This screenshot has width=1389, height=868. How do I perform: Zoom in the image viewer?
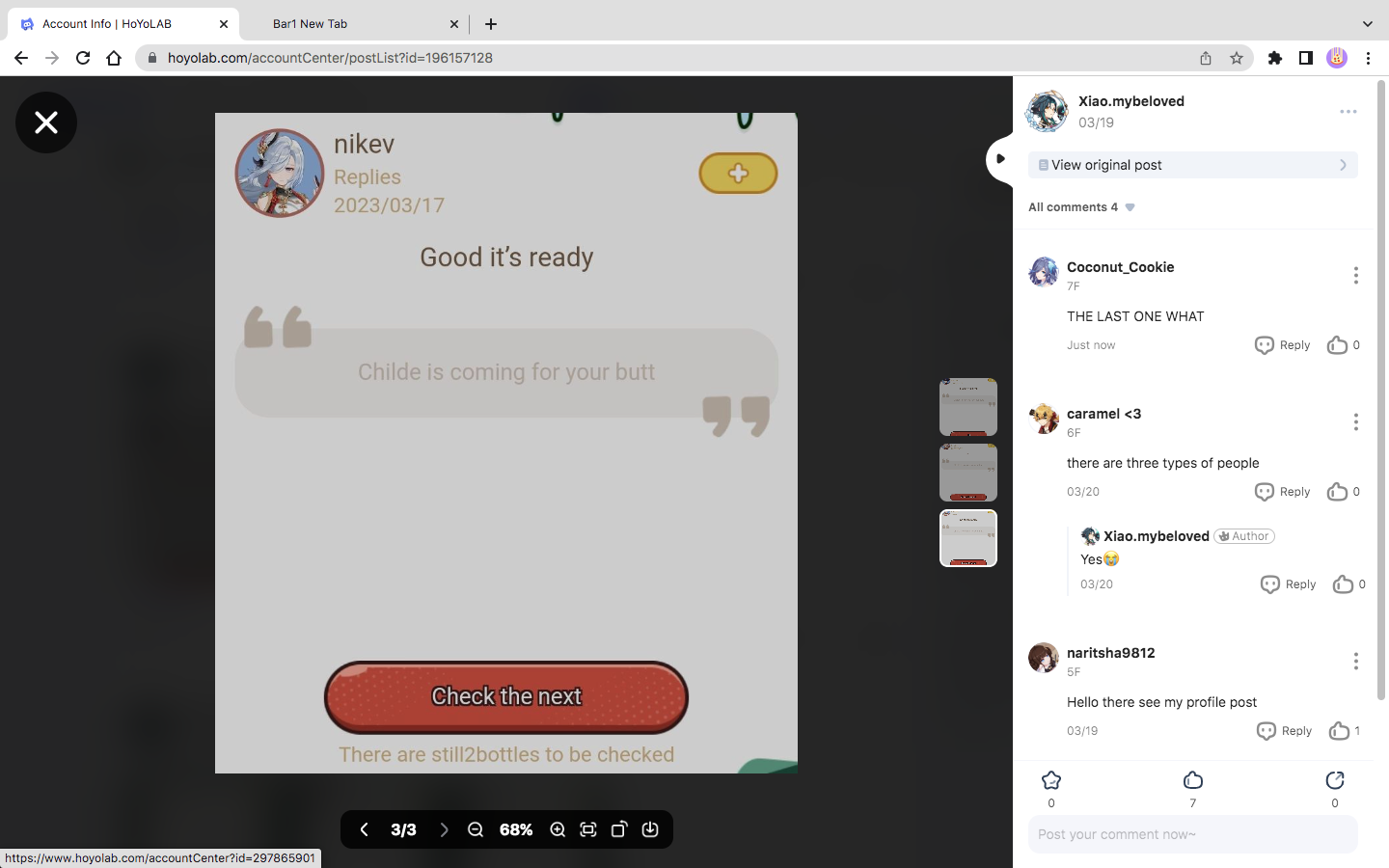(558, 829)
